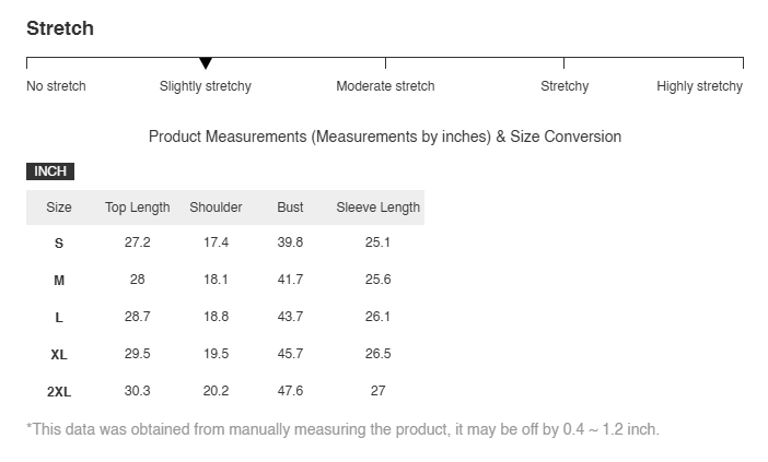The image size is (768, 462).
Task: Click the 'Sleeve Length' column header
Action: [x=378, y=208]
